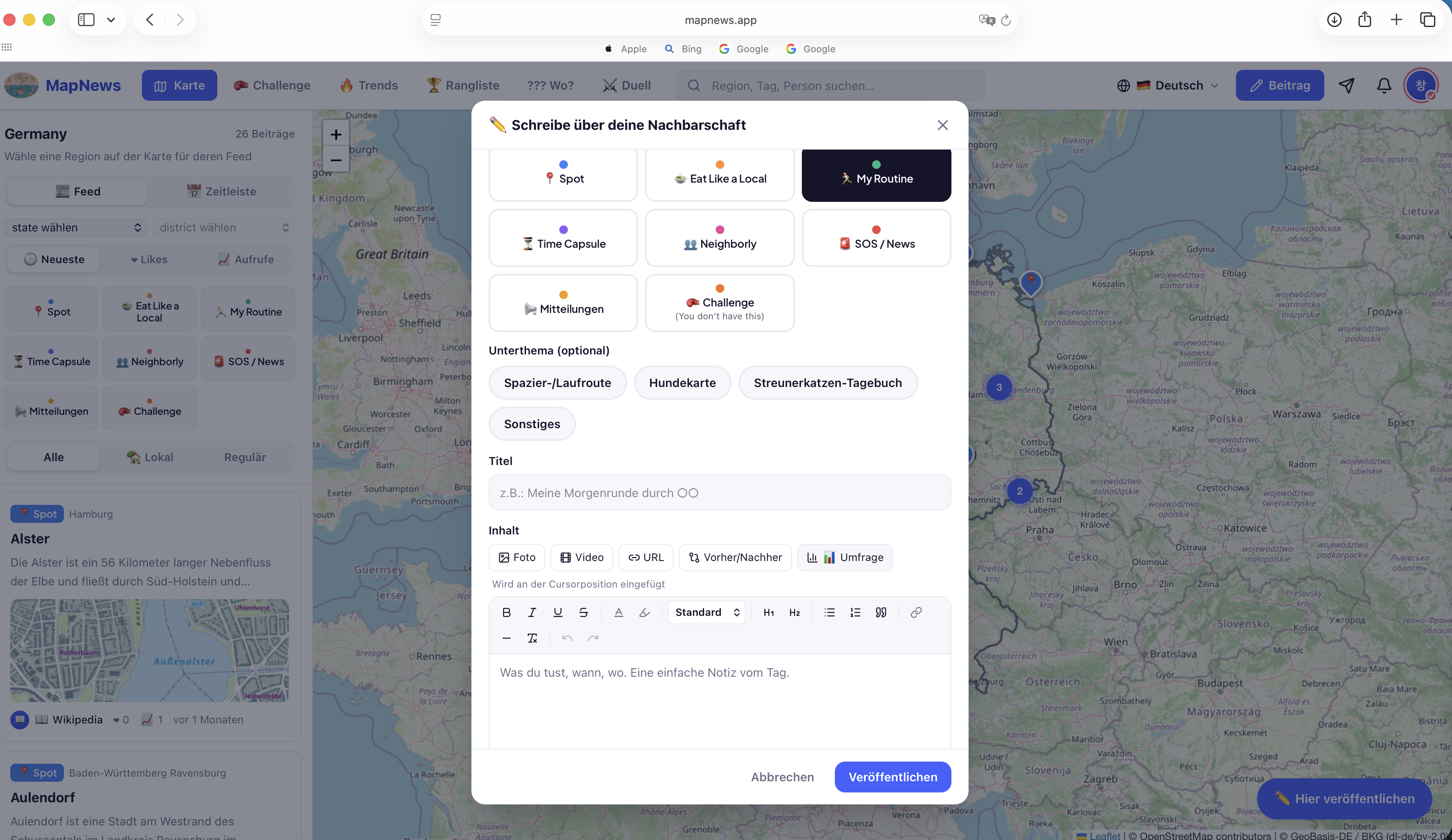Add a hyperlink via the link icon
Image resolution: width=1452 pixels, height=840 pixels.
pos(915,612)
